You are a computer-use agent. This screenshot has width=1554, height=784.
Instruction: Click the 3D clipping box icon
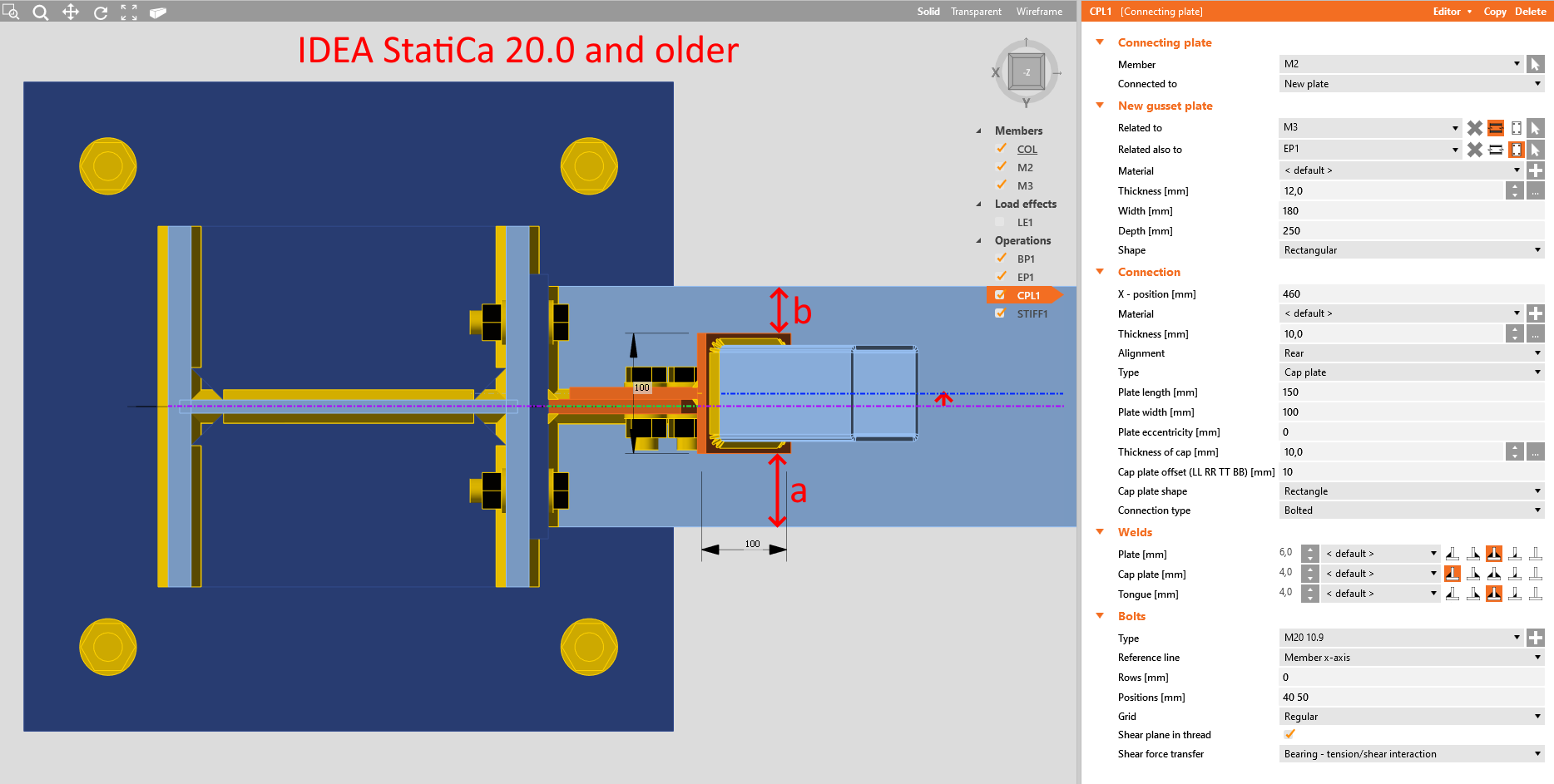coord(158,12)
